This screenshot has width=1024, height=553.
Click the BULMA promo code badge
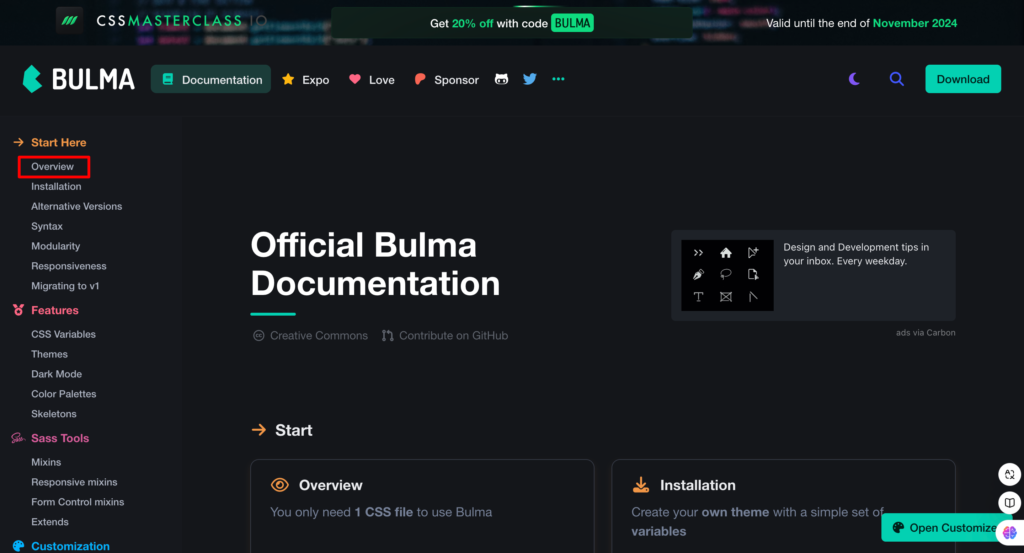tap(572, 23)
